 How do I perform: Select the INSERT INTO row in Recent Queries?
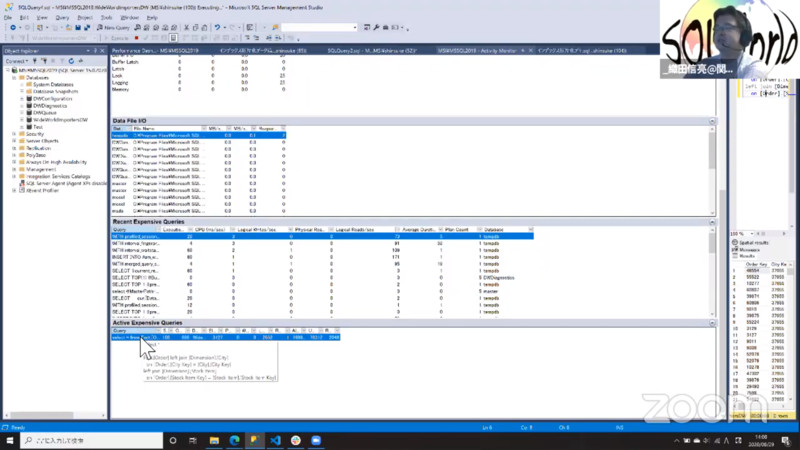(322, 257)
